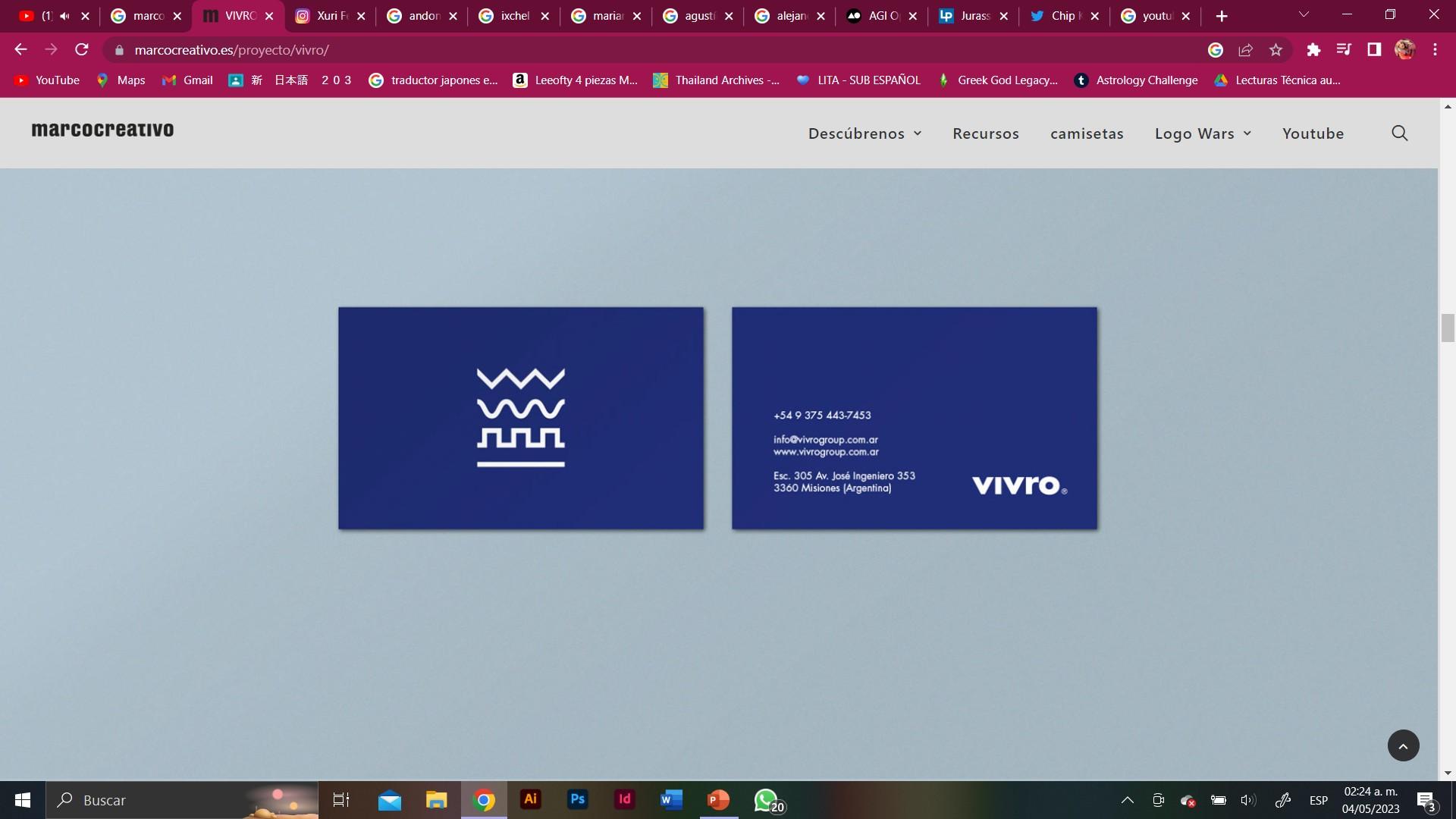Screen dimensions: 1456x819
Task: Switch to the Xuri Instagram tab
Action: coord(326,16)
